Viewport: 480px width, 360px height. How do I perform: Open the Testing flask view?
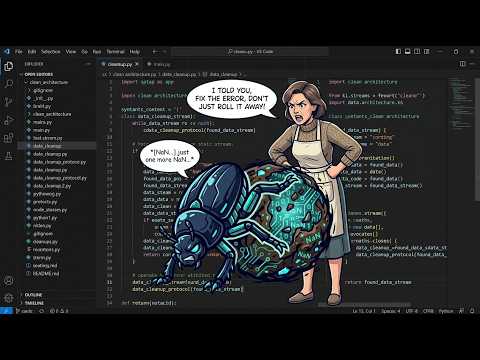(9, 155)
